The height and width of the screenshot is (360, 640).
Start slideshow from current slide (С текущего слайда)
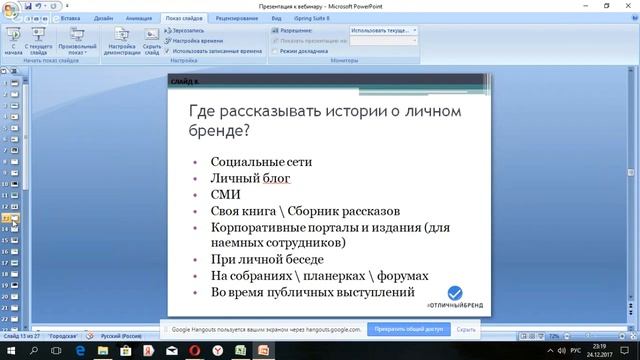38,41
